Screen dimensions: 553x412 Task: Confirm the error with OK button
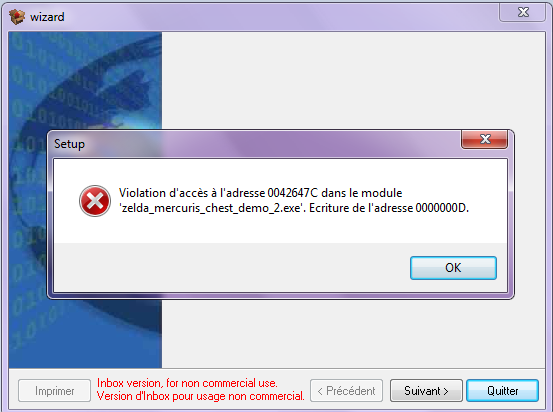point(453,268)
